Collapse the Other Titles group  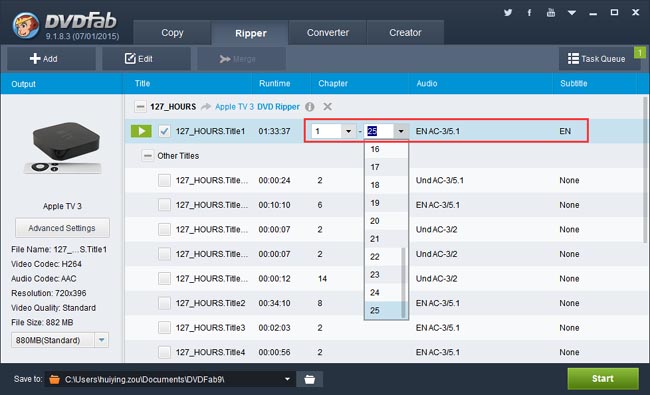(x=147, y=156)
